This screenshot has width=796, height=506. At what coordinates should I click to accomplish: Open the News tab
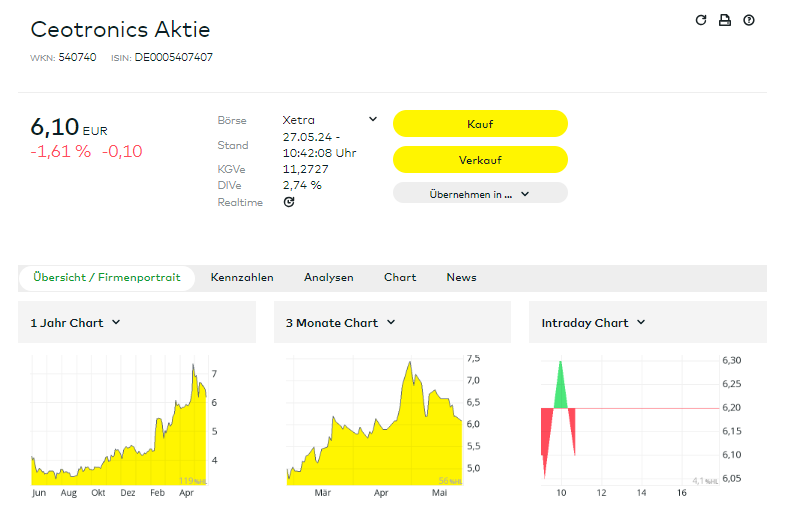(x=461, y=278)
